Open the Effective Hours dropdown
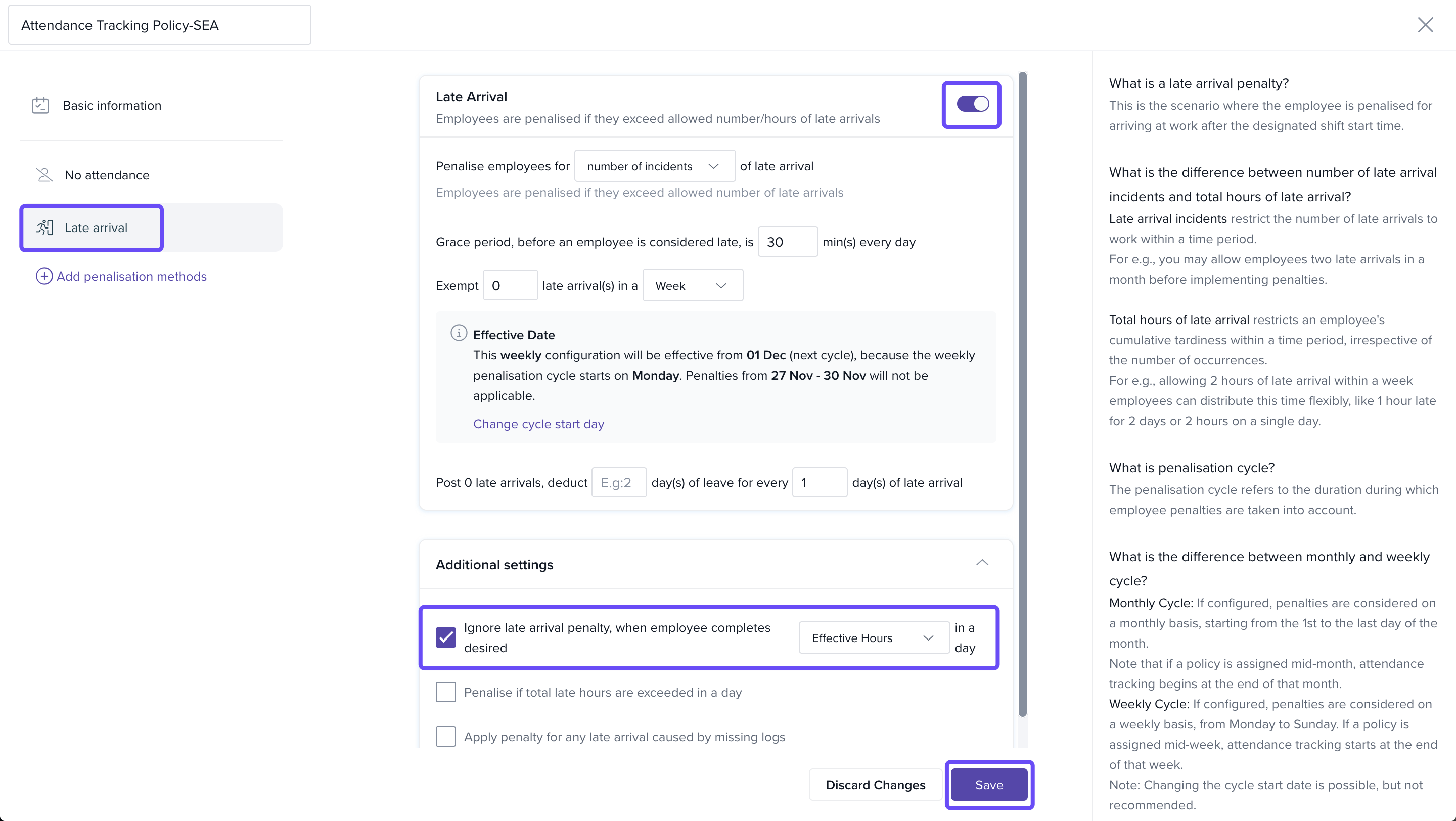The image size is (1456, 821). tap(873, 638)
